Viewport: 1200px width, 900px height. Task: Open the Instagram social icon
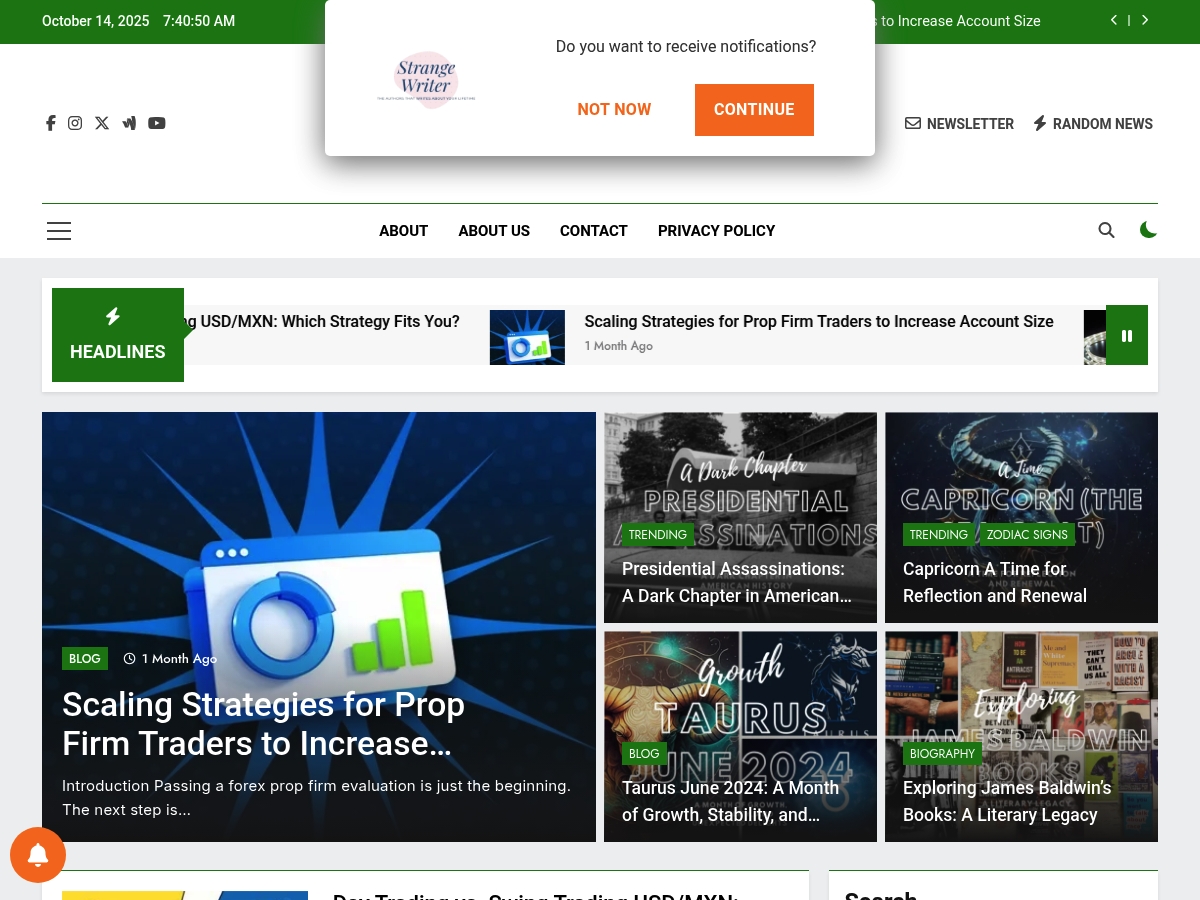coord(75,123)
